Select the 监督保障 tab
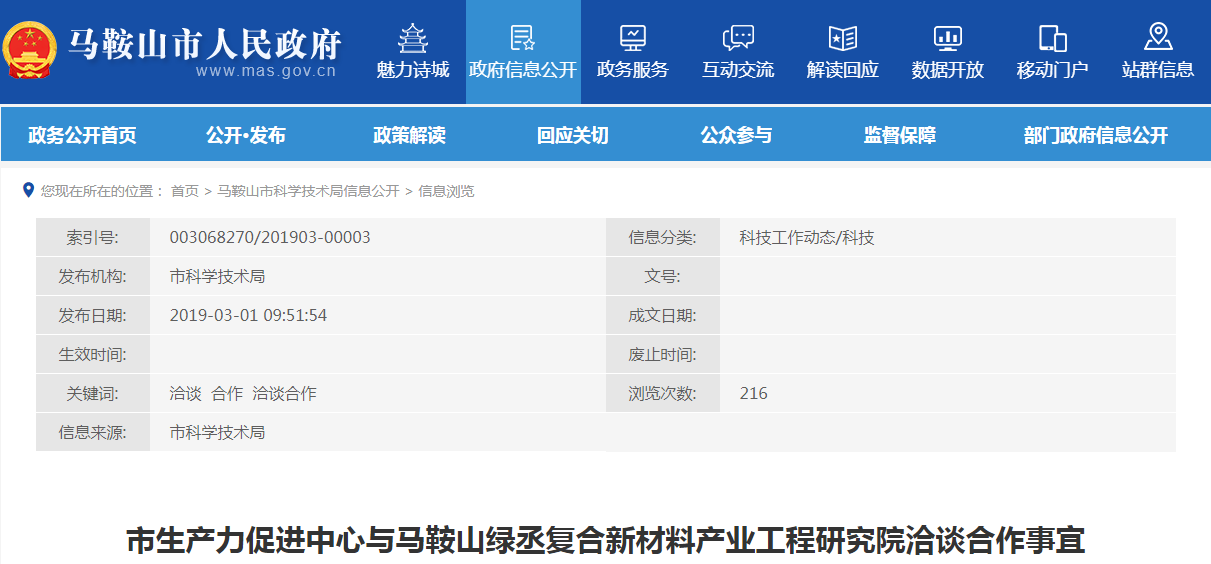The height and width of the screenshot is (564, 1211). (x=900, y=136)
